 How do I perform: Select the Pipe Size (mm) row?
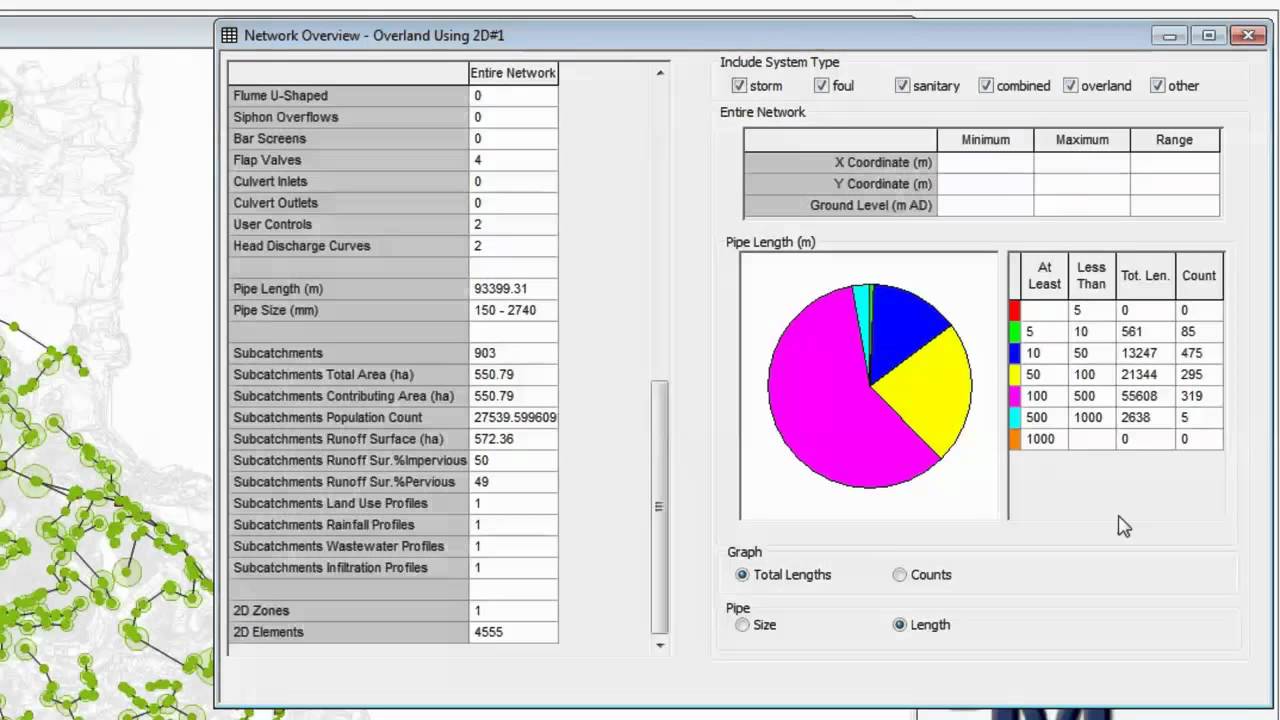(x=392, y=310)
